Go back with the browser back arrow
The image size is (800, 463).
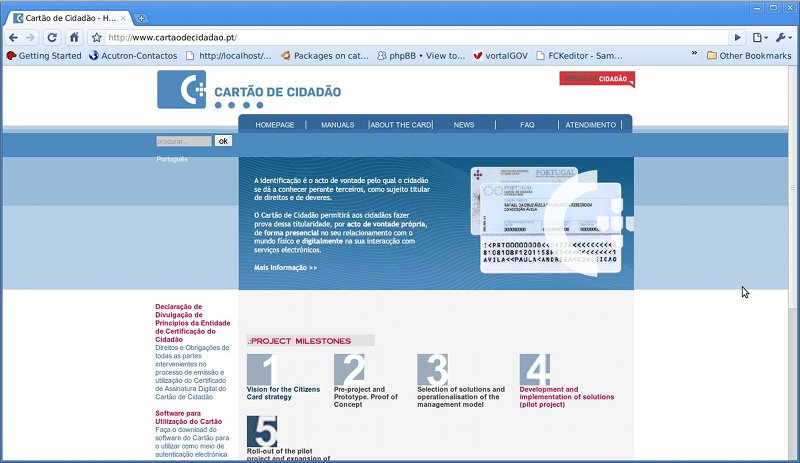pyautogui.click(x=13, y=38)
